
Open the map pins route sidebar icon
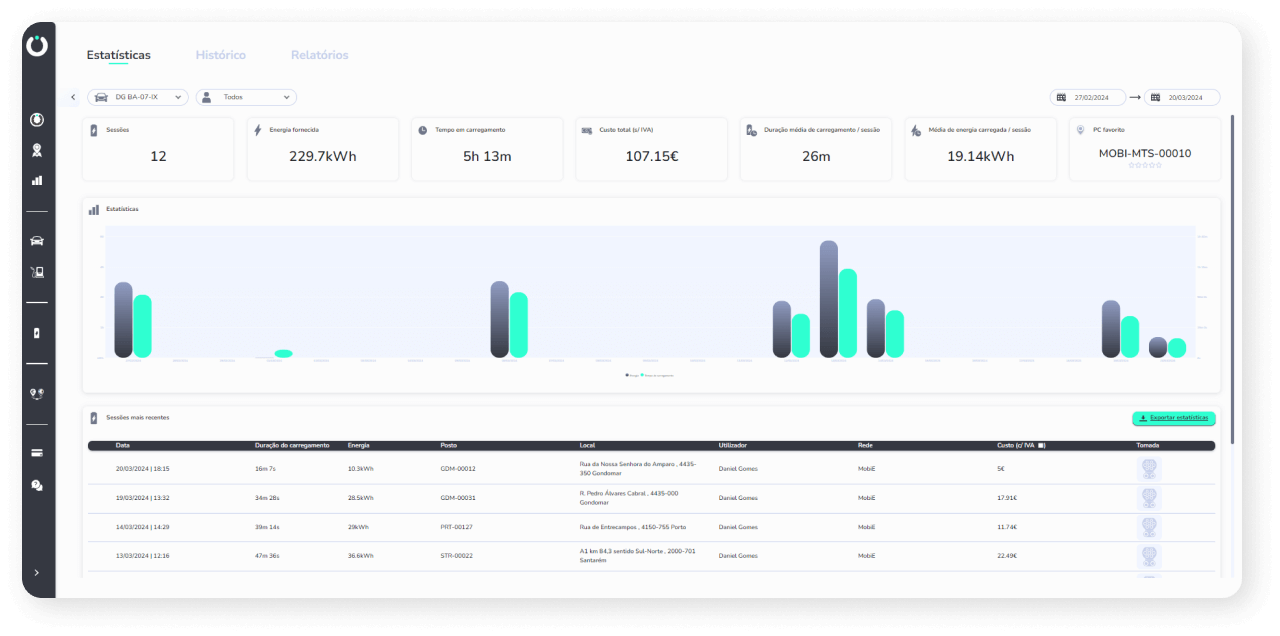(x=37, y=393)
